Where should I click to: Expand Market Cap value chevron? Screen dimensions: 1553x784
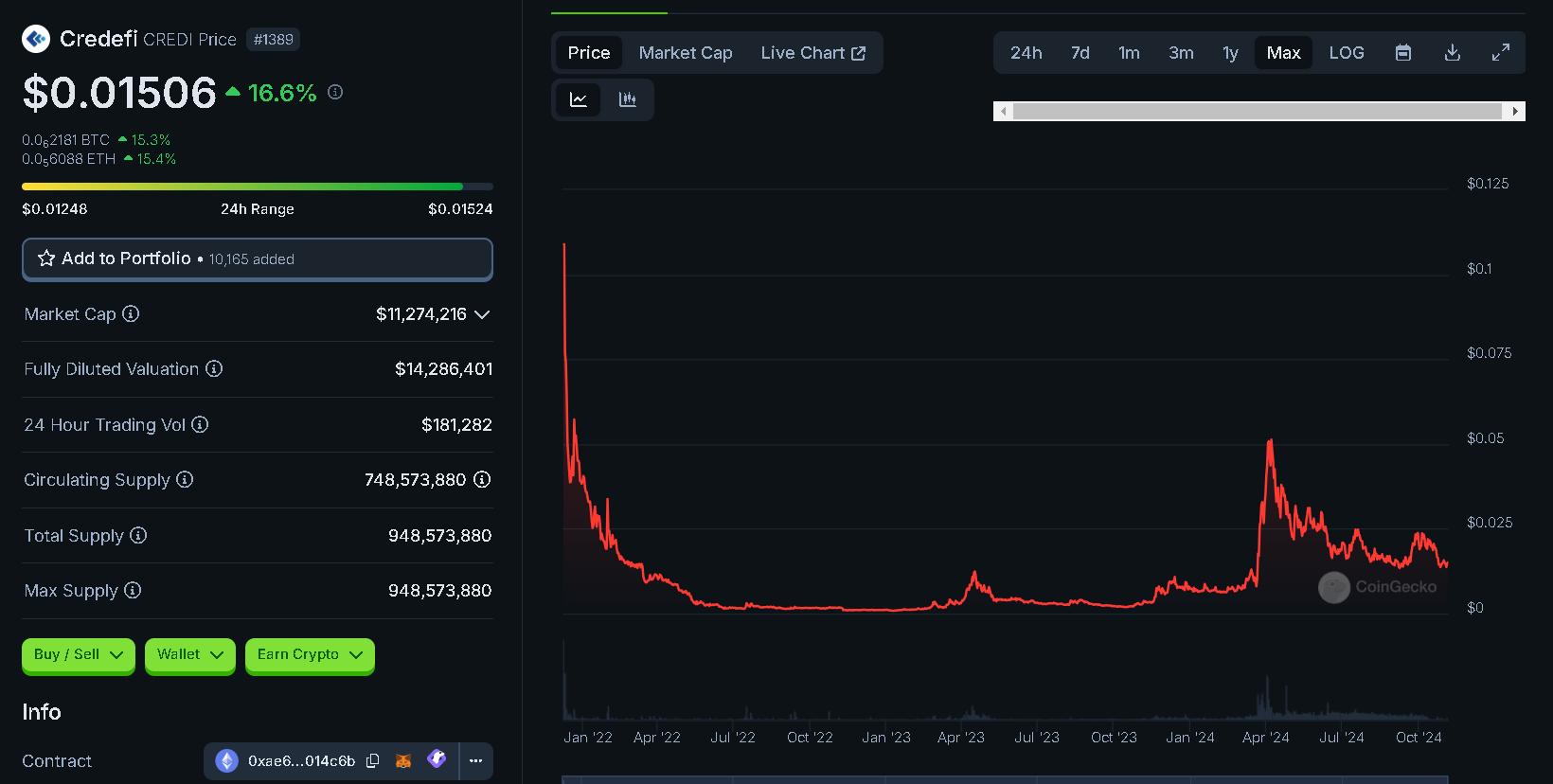pyautogui.click(x=482, y=314)
